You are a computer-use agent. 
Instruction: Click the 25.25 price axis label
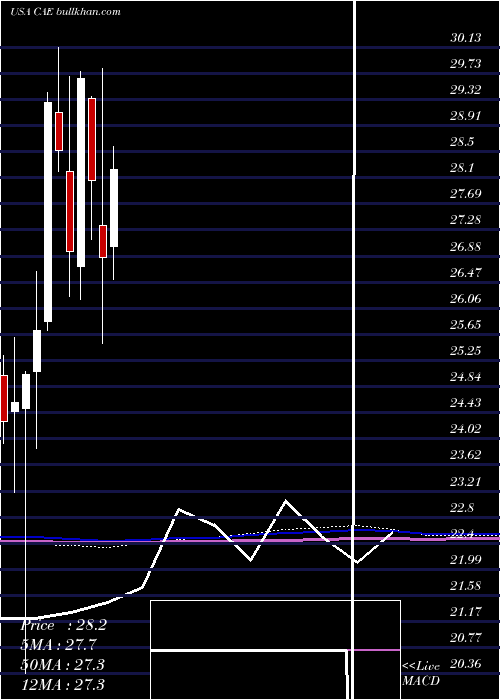[466, 350]
